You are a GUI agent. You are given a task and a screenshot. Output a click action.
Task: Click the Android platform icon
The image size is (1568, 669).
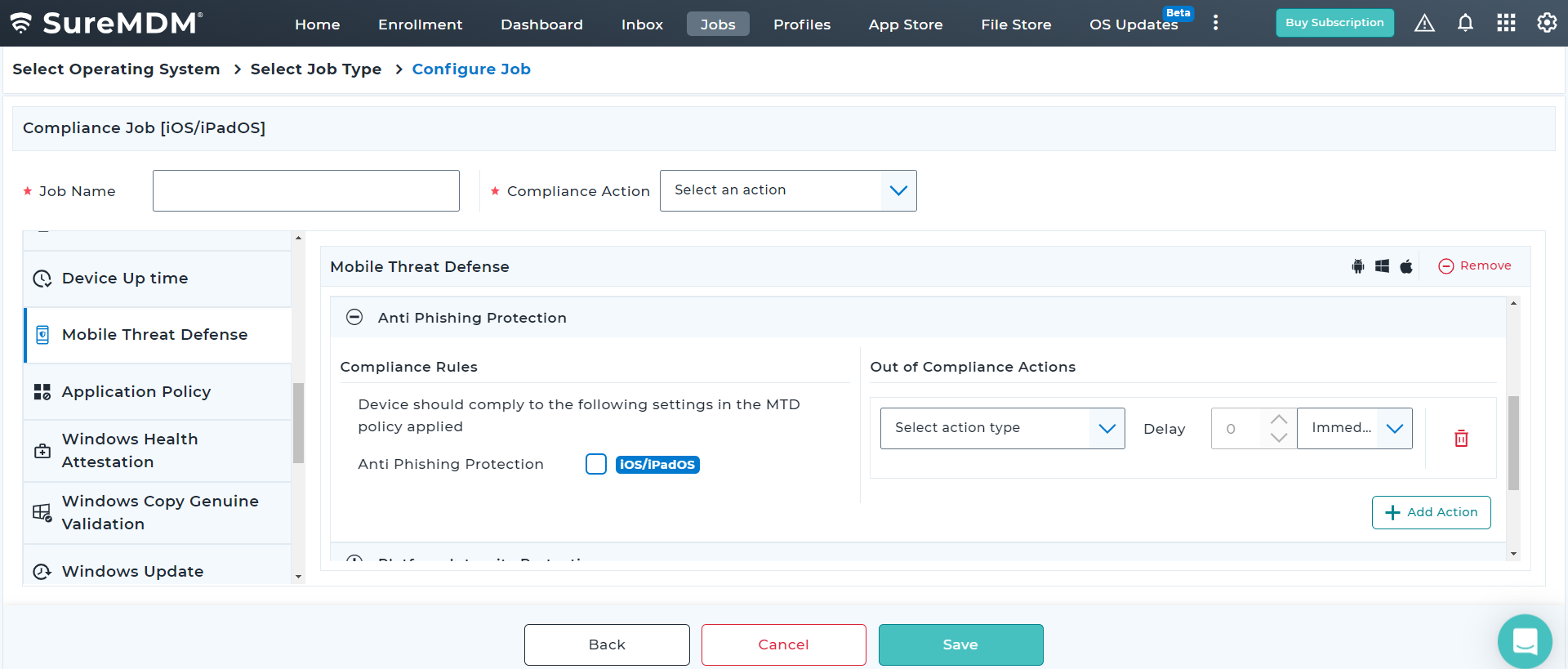tap(1357, 266)
